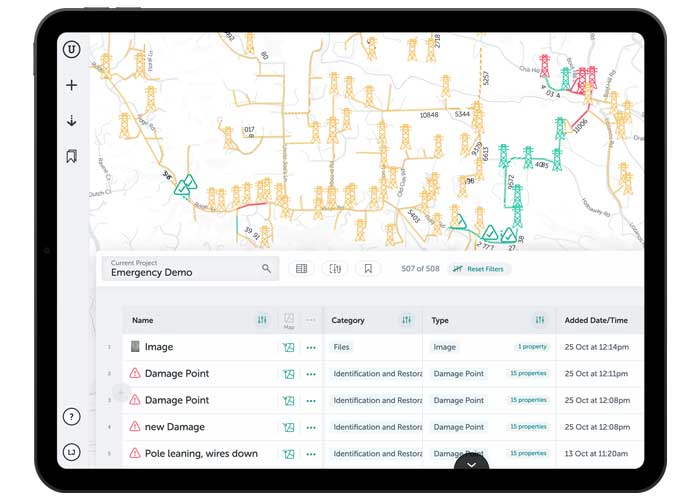The width and height of the screenshot is (700, 500).
Task: Open more options for Pole leaning row
Action: [x=311, y=454]
